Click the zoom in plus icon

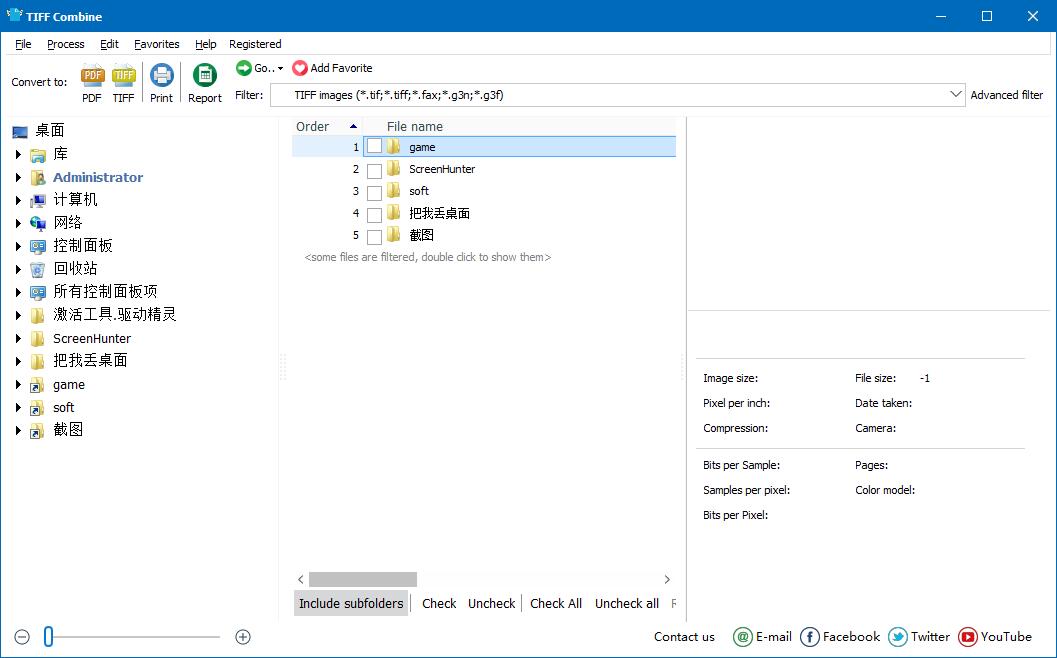pyautogui.click(x=243, y=636)
